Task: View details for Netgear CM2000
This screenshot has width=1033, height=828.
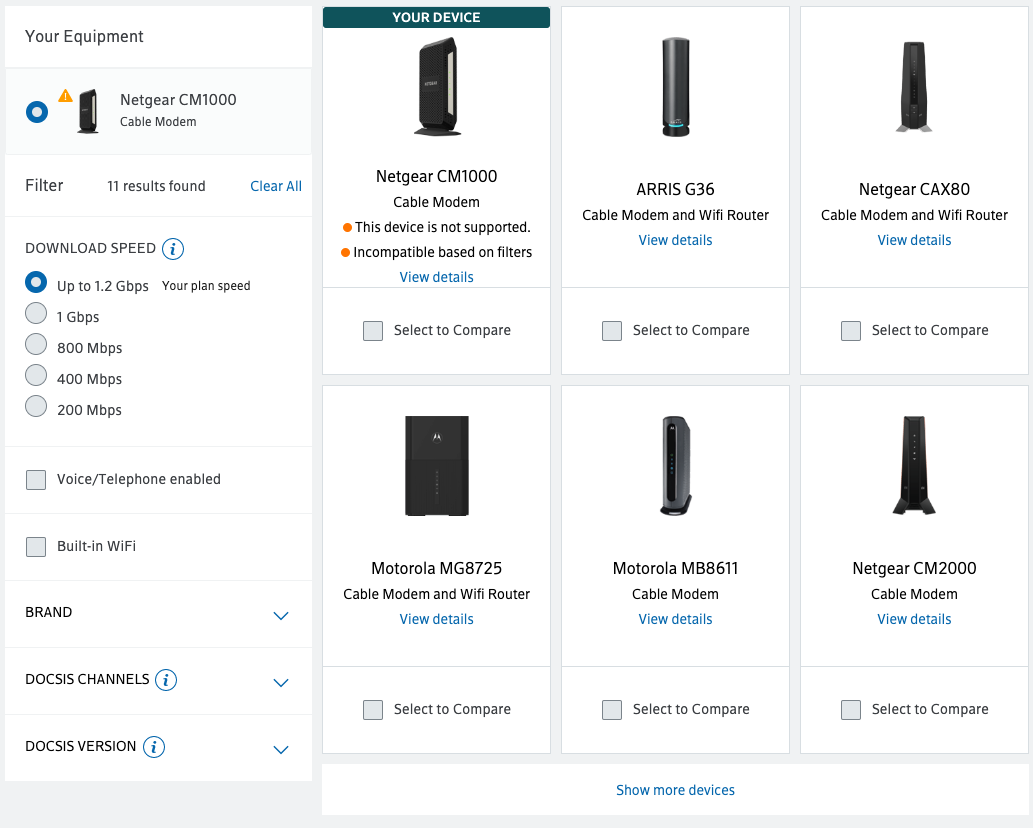Action: 914,619
